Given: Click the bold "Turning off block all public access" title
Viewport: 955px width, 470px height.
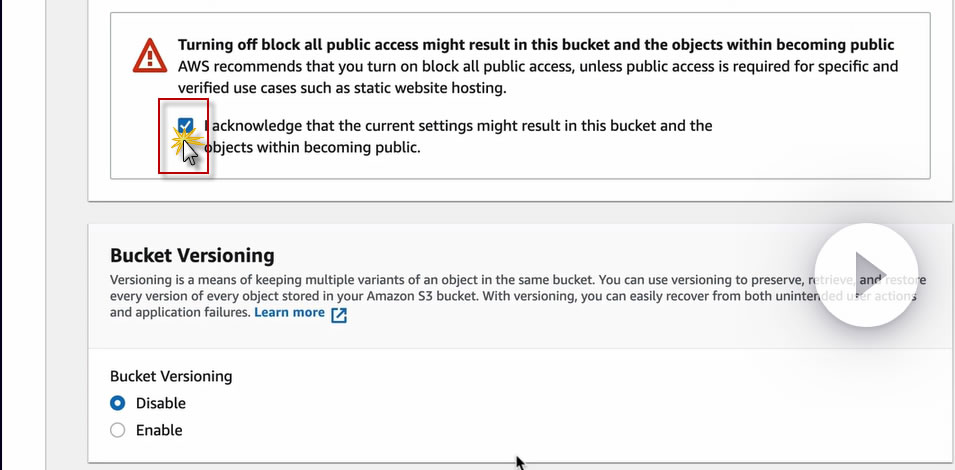Looking at the screenshot, I should pos(536,45).
